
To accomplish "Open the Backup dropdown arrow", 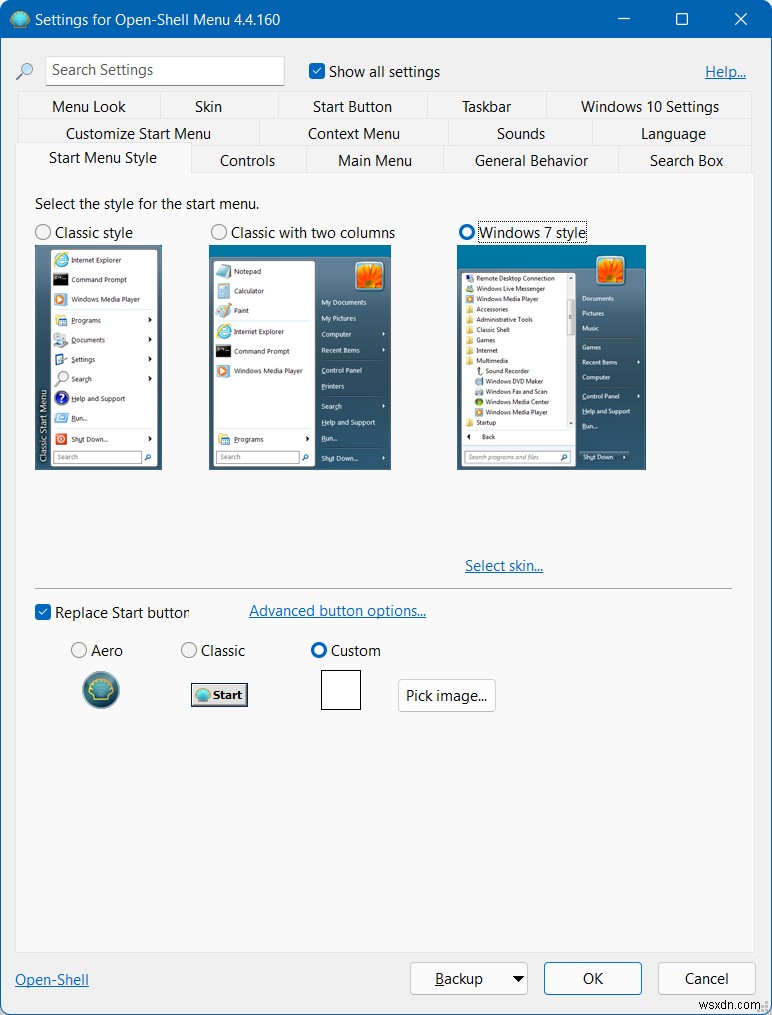I will tap(518, 979).
